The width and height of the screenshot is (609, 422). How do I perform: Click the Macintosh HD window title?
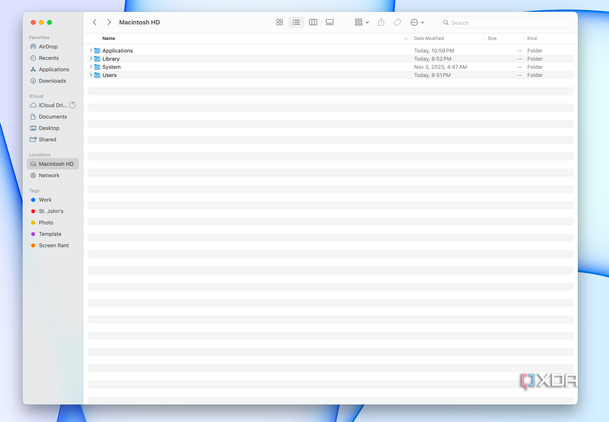[139, 23]
